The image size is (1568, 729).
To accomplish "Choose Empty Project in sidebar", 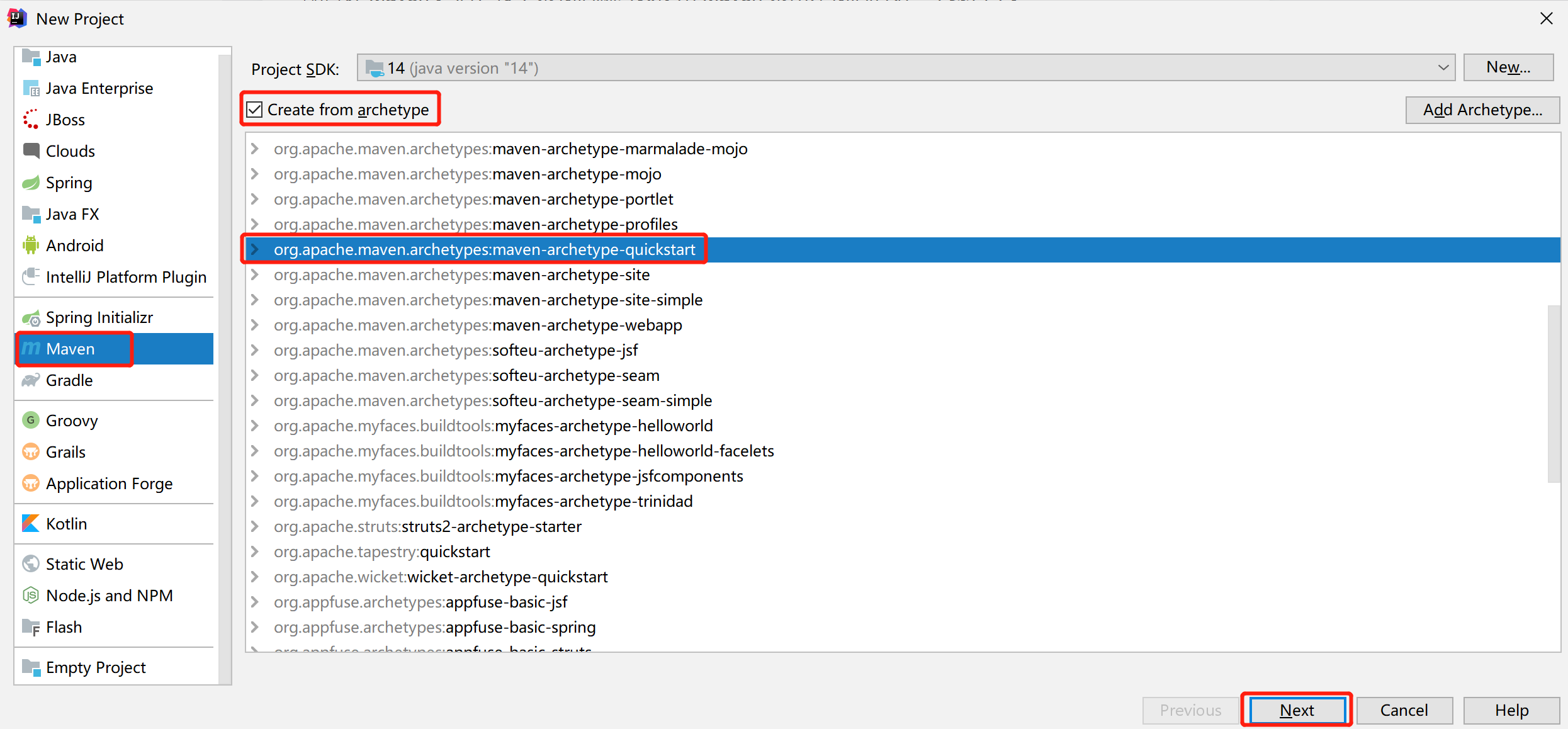I will pos(95,667).
